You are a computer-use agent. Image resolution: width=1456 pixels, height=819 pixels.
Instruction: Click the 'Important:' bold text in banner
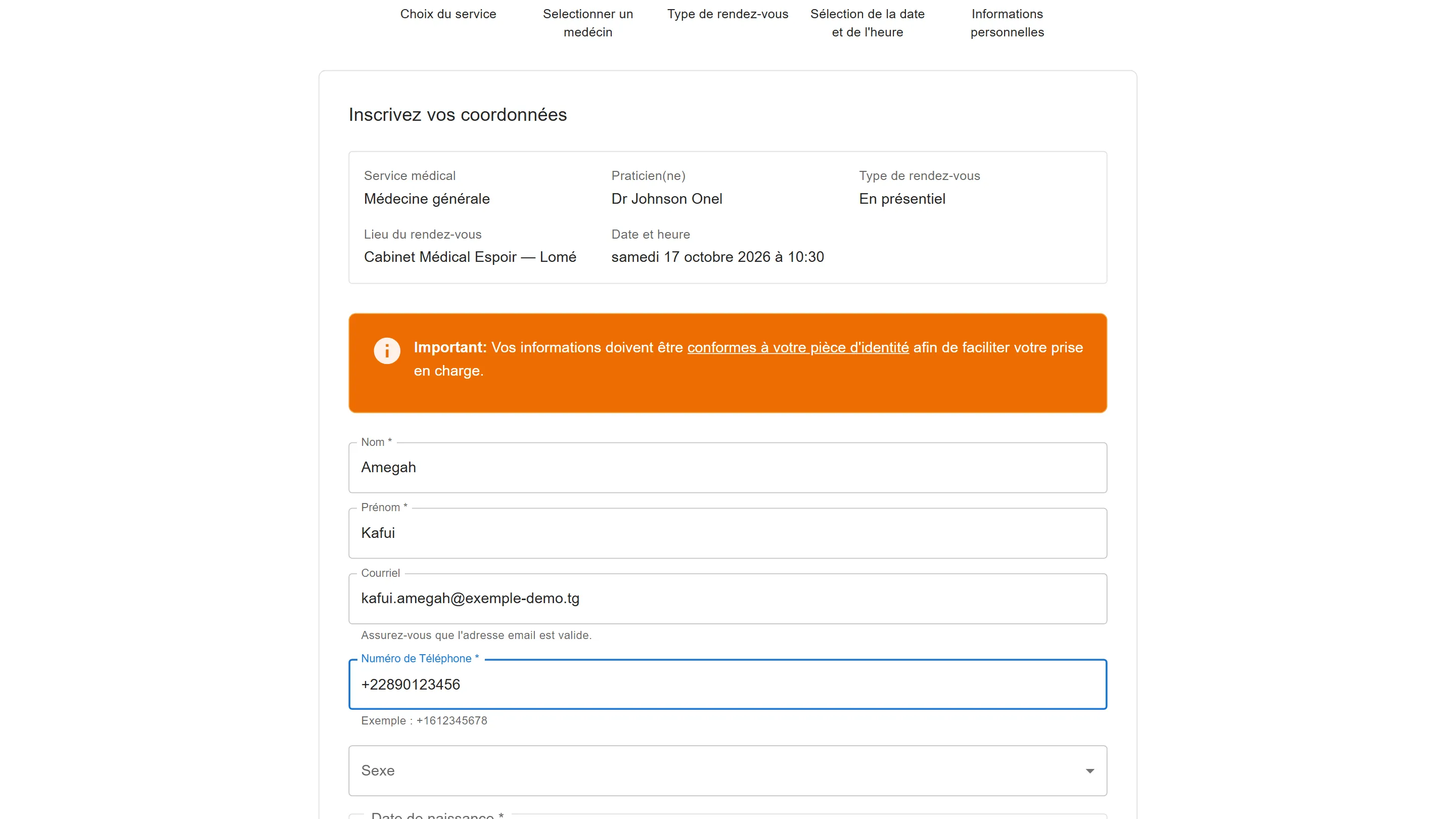click(450, 347)
